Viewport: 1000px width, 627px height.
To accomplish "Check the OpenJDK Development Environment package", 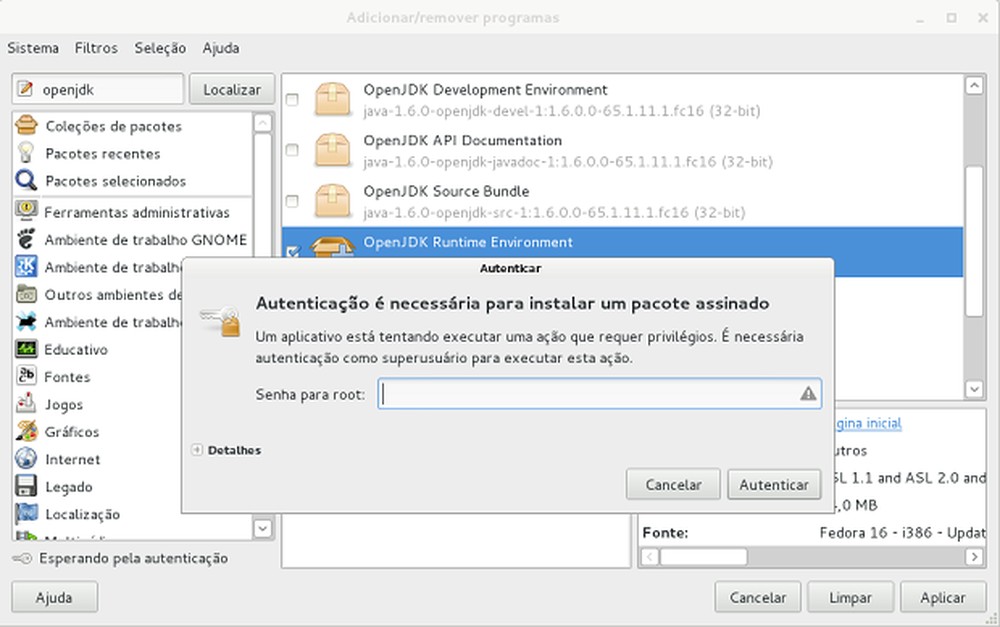I will [292, 99].
